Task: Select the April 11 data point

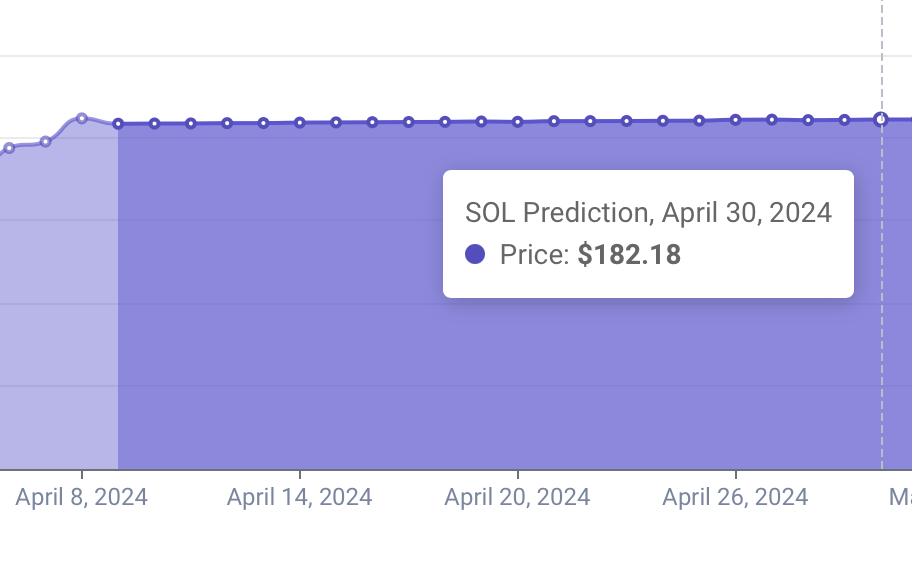Action: [191, 123]
